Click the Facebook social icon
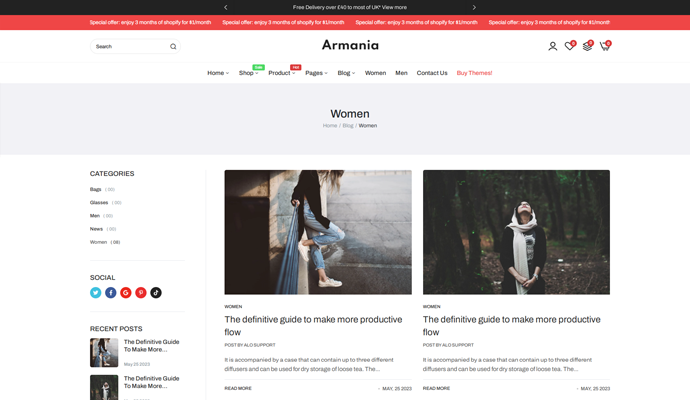This screenshot has width=690, height=400. point(111,293)
